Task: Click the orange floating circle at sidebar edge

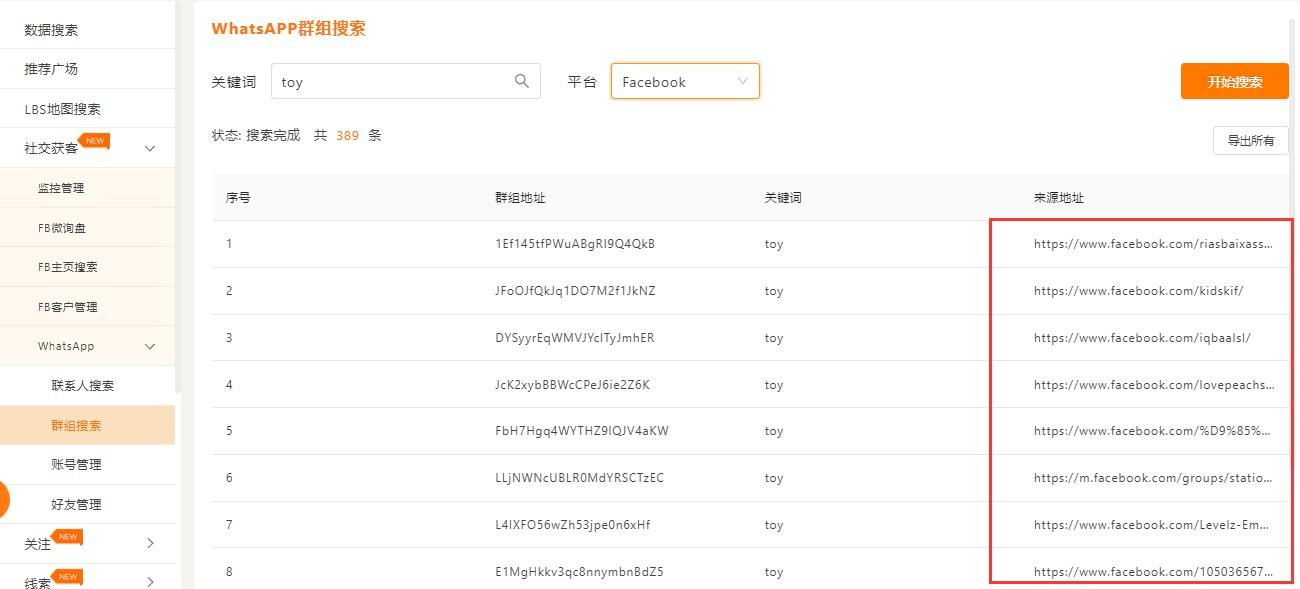Action: (4, 500)
